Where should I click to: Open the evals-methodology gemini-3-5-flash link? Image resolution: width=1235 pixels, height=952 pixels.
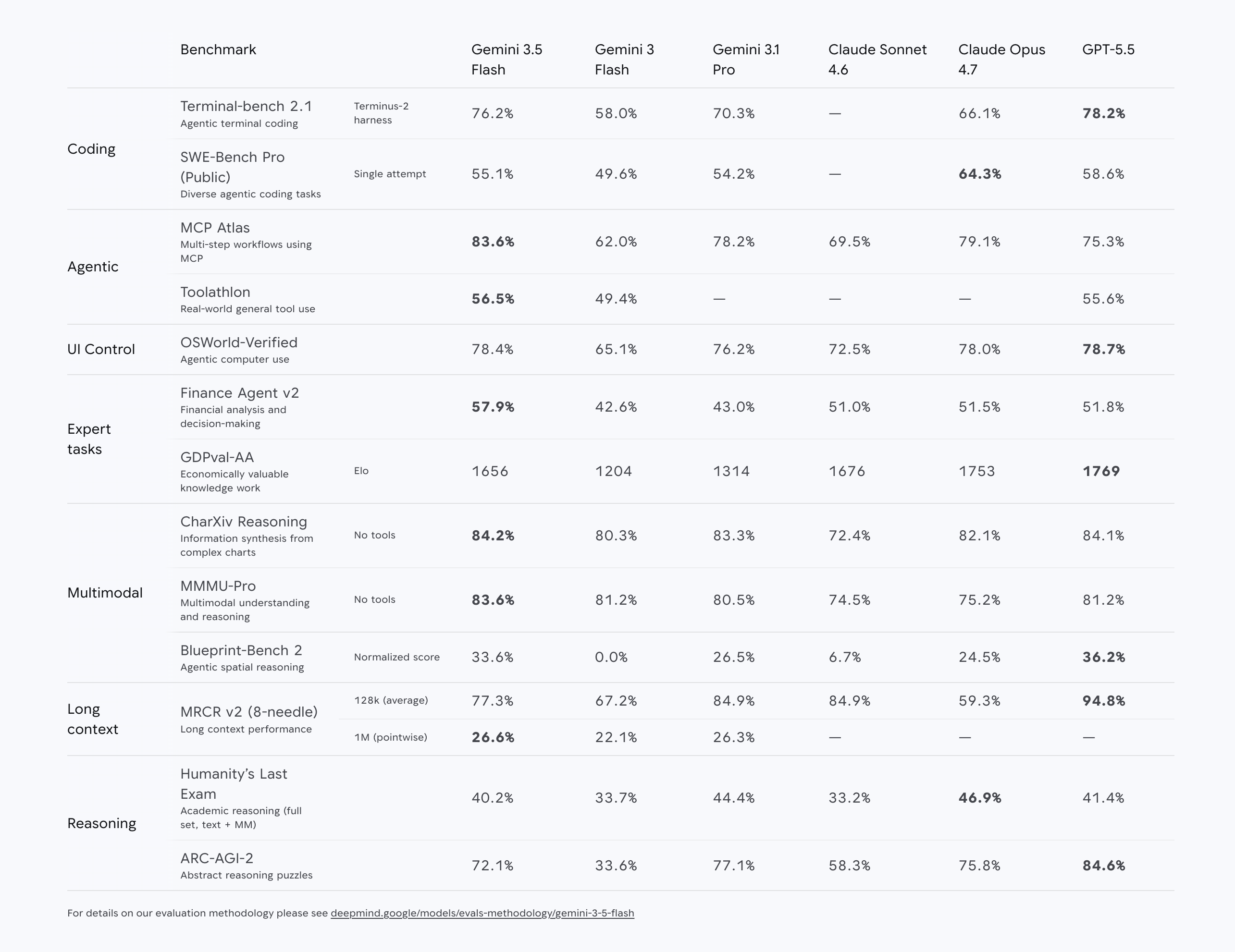(x=482, y=913)
